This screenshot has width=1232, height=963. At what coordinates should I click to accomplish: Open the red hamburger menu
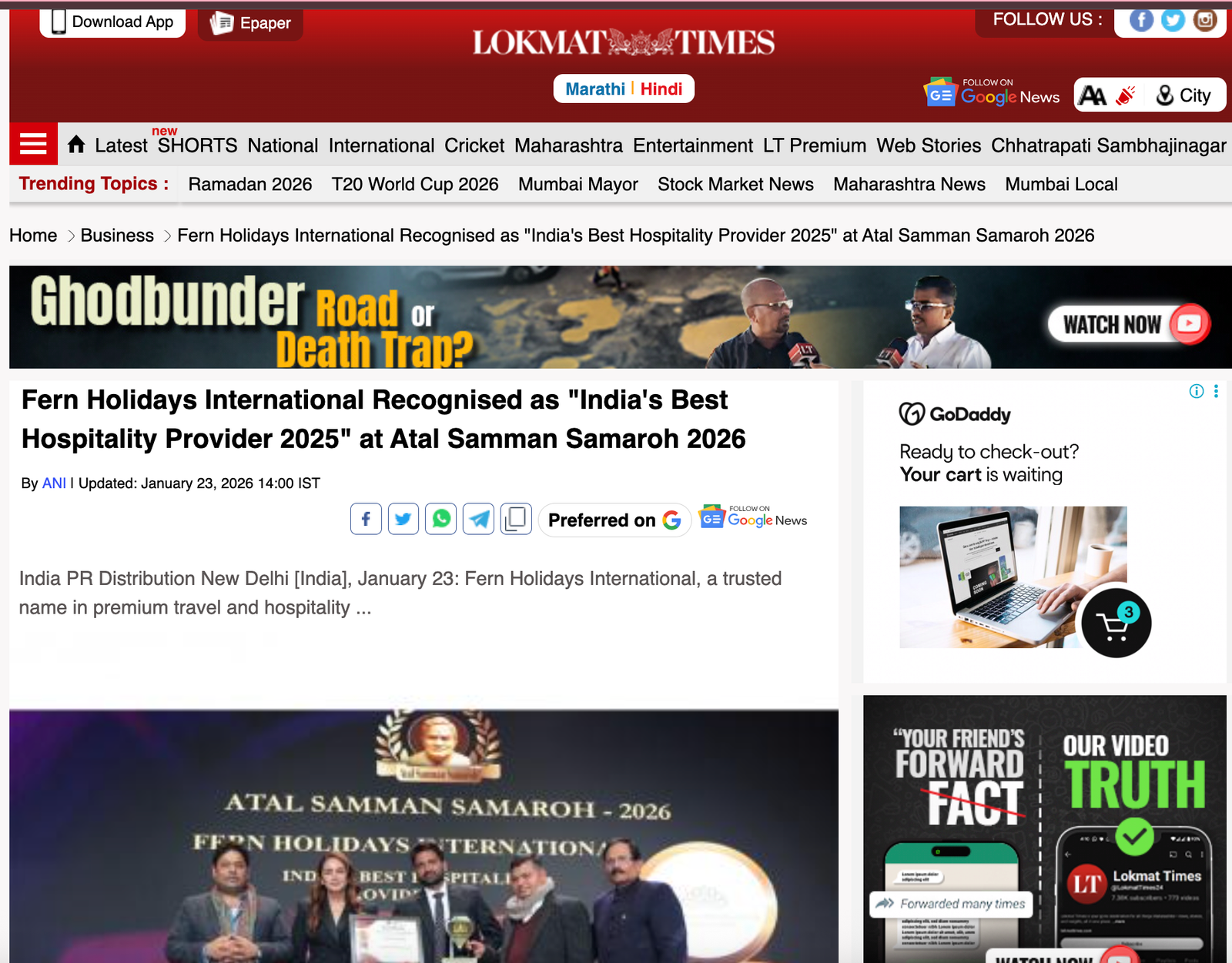33,144
